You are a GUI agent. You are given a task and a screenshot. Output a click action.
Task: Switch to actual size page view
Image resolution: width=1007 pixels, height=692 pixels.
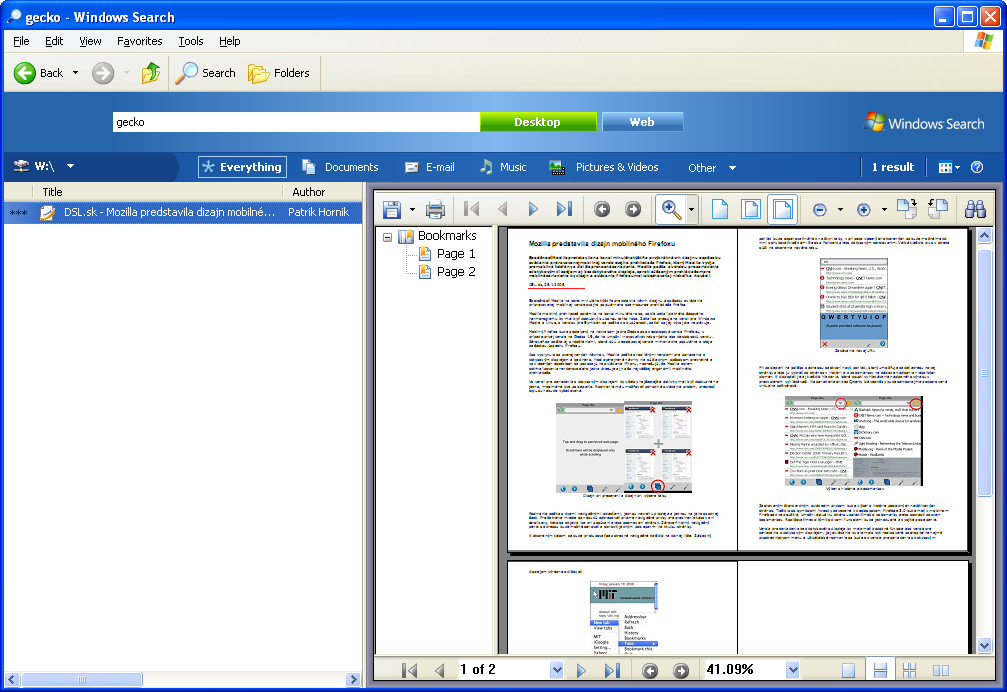click(x=720, y=209)
